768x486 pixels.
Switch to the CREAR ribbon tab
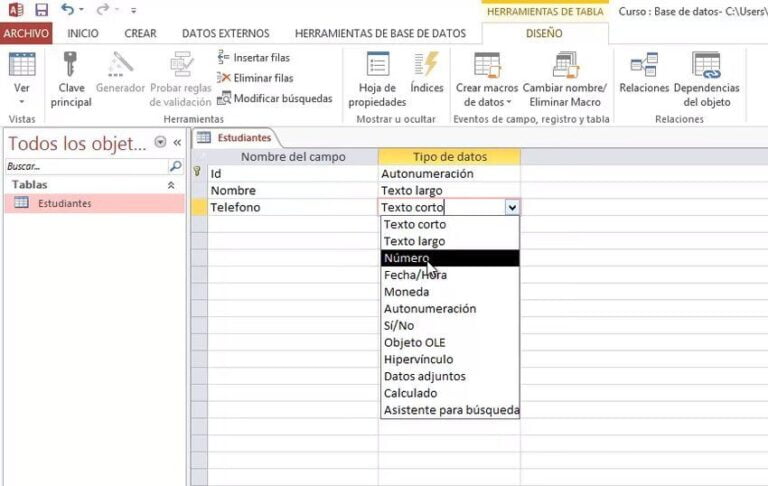pyautogui.click(x=141, y=33)
